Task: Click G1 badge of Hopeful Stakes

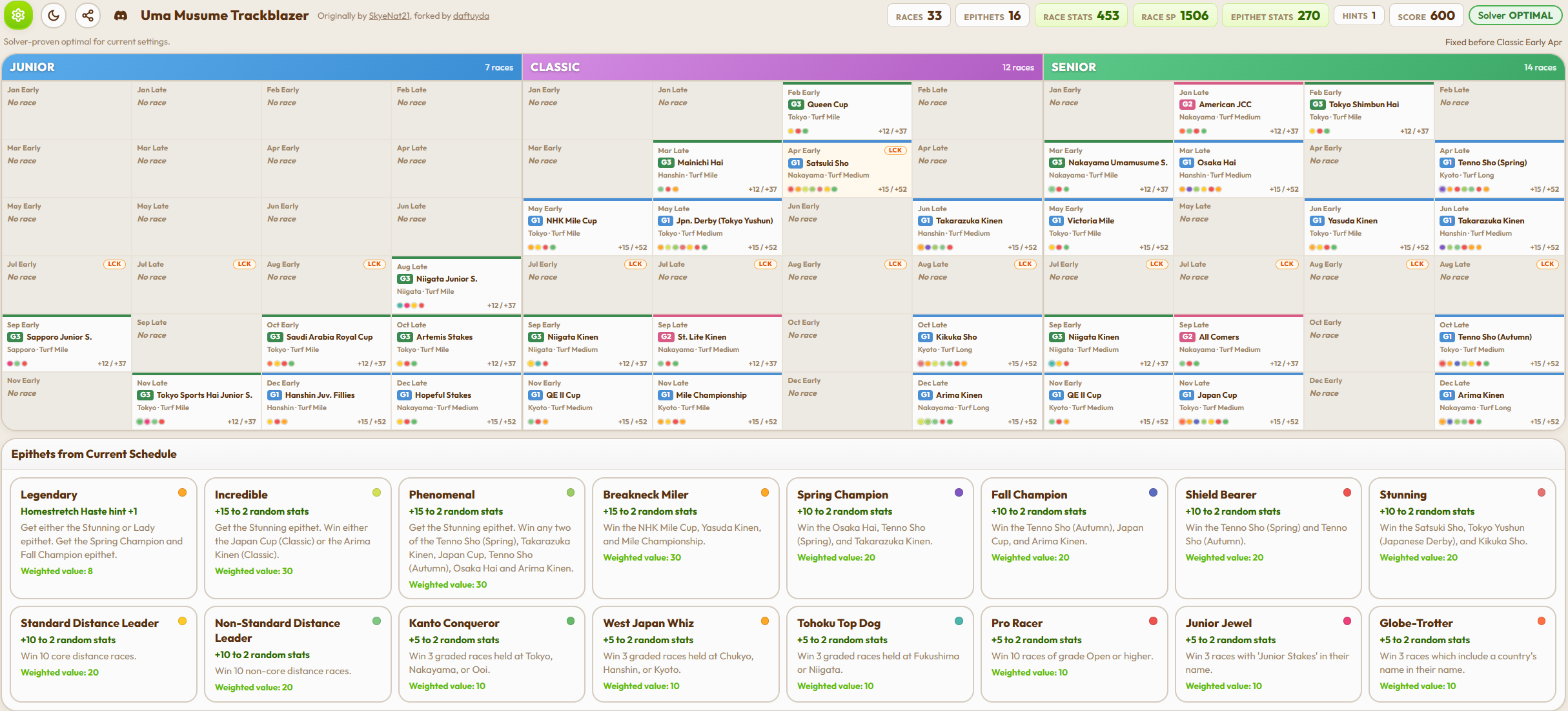Action: [x=404, y=395]
